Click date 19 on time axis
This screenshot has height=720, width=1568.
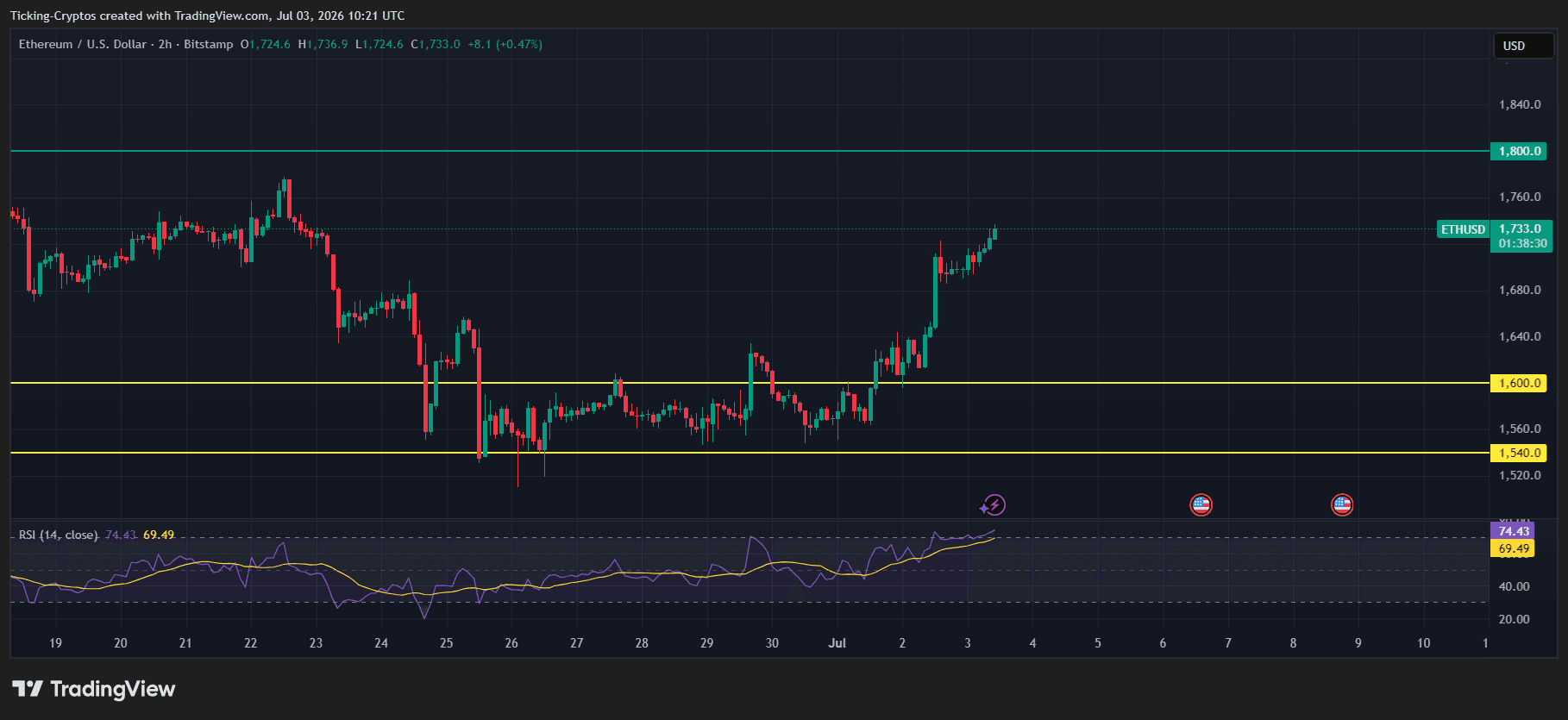55,643
